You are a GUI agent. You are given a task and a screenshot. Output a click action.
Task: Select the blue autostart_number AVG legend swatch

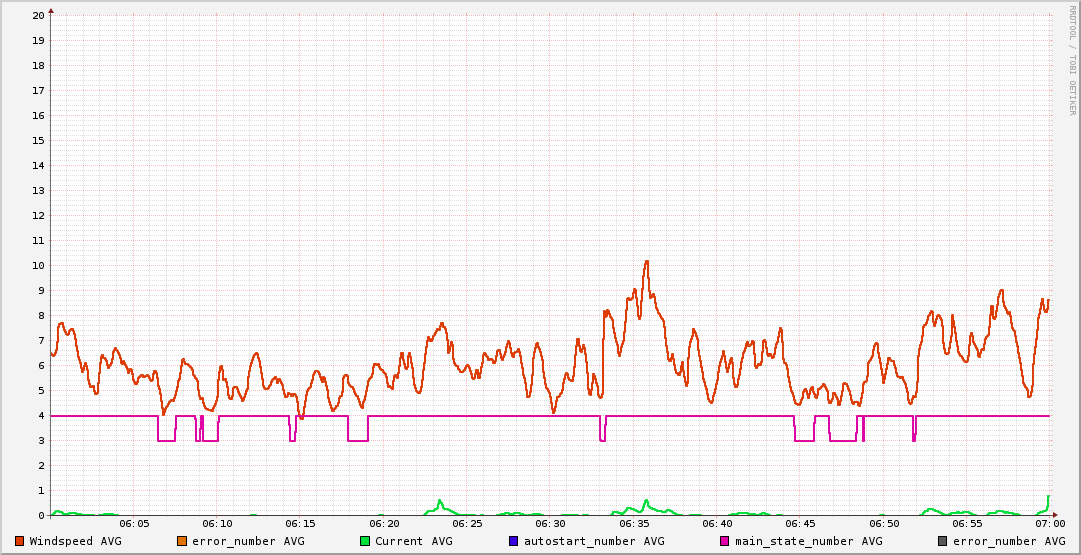(x=514, y=541)
